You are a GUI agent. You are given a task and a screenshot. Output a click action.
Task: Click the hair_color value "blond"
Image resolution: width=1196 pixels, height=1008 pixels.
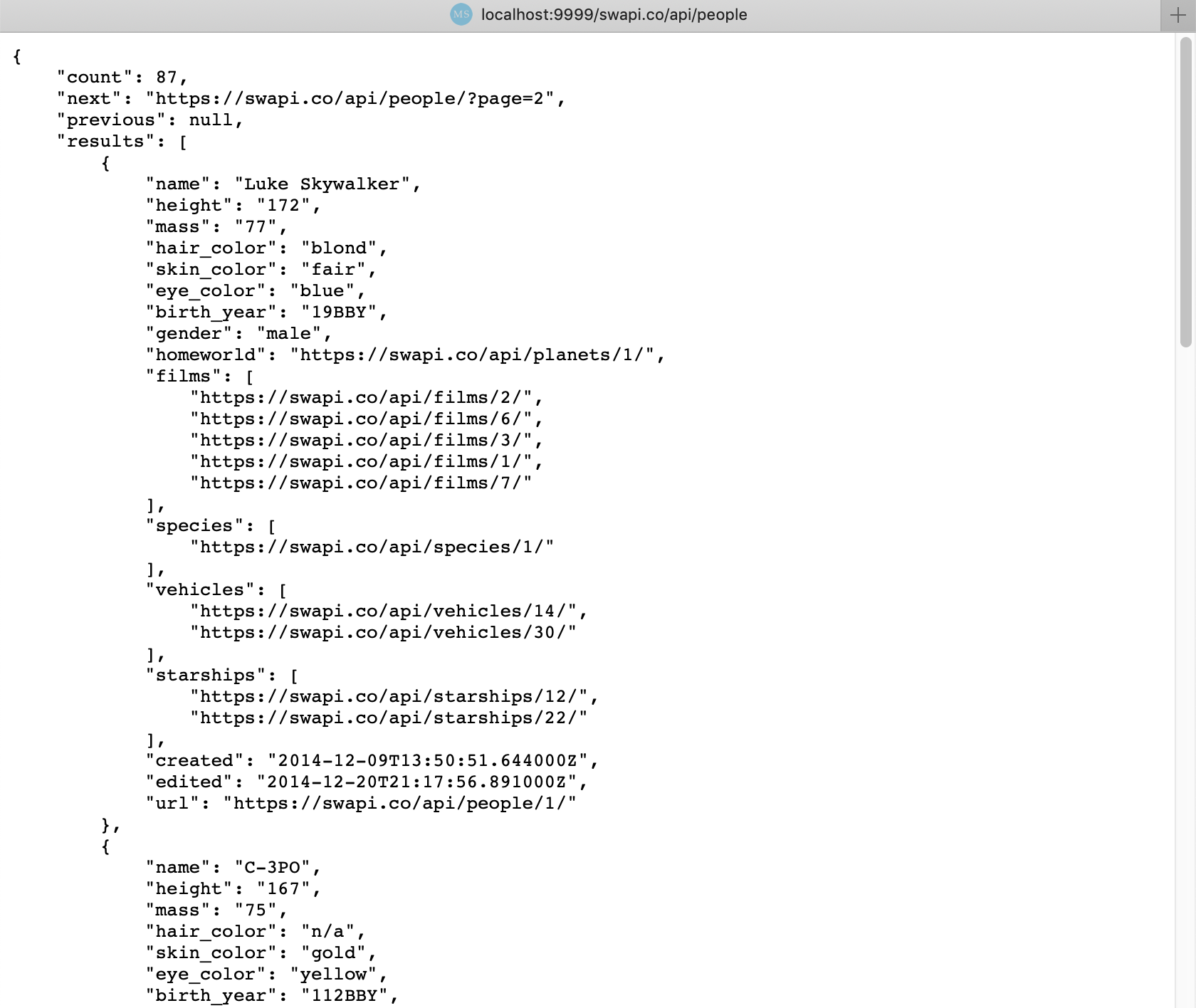click(339, 248)
